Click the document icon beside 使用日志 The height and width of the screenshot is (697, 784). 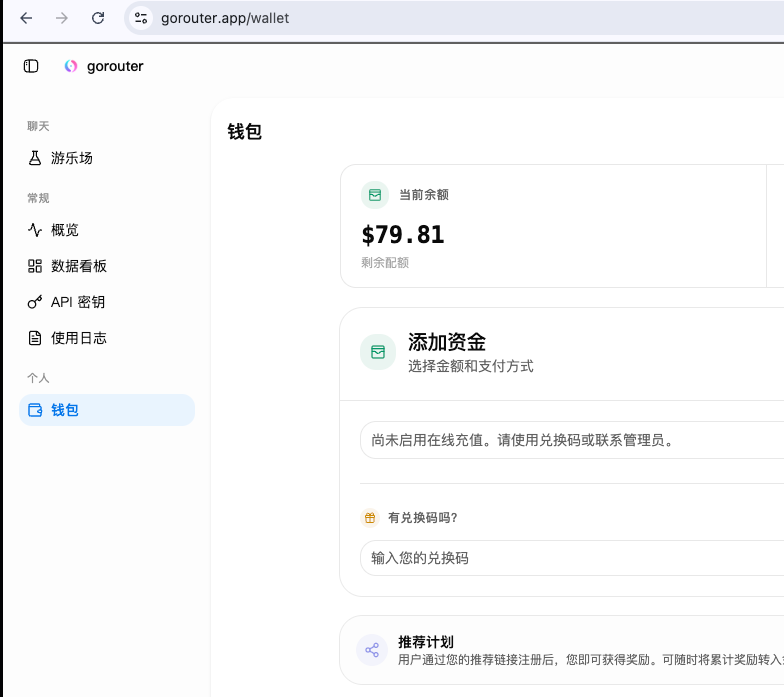(34, 338)
